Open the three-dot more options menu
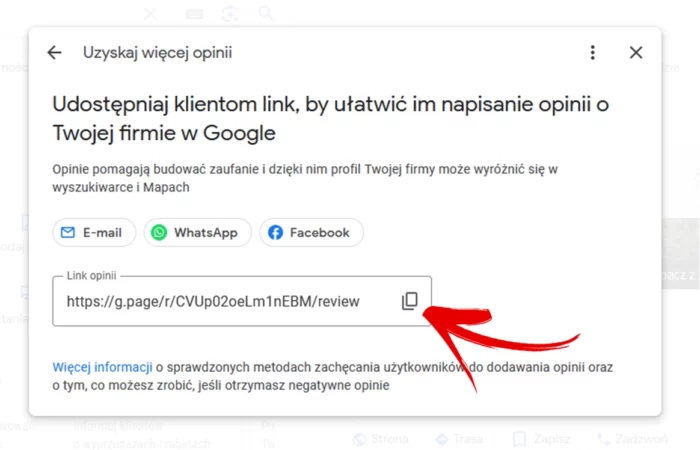Image resolution: width=700 pixels, height=450 pixels. pos(592,53)
